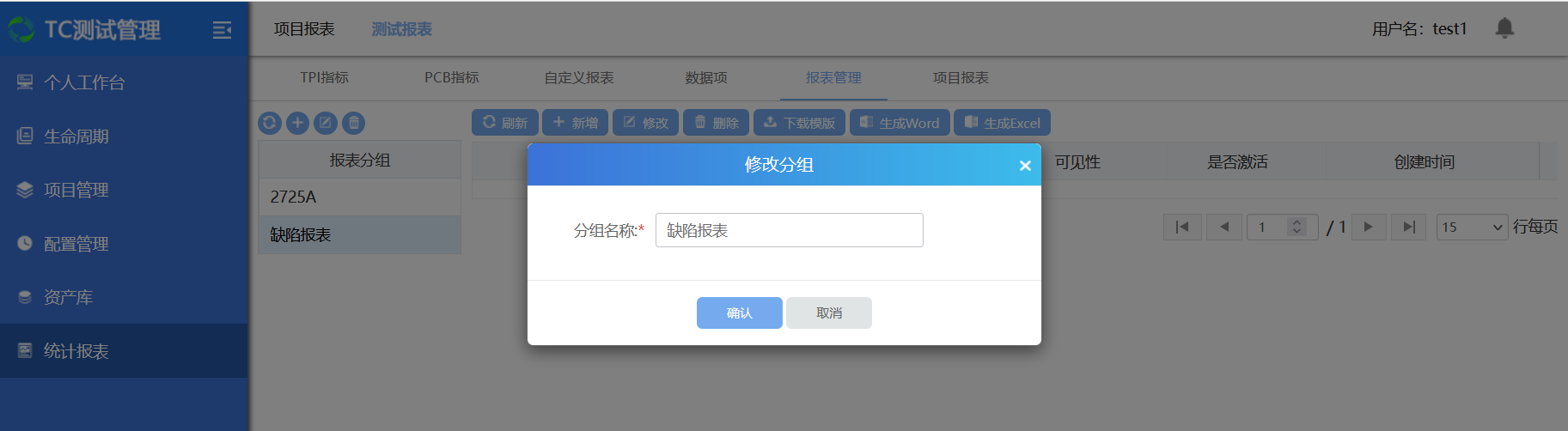Image resolution: width=1568 pixels, height=431 pixels.
Task: Click the 用户名: test1 label
Action: point(1419,29)
